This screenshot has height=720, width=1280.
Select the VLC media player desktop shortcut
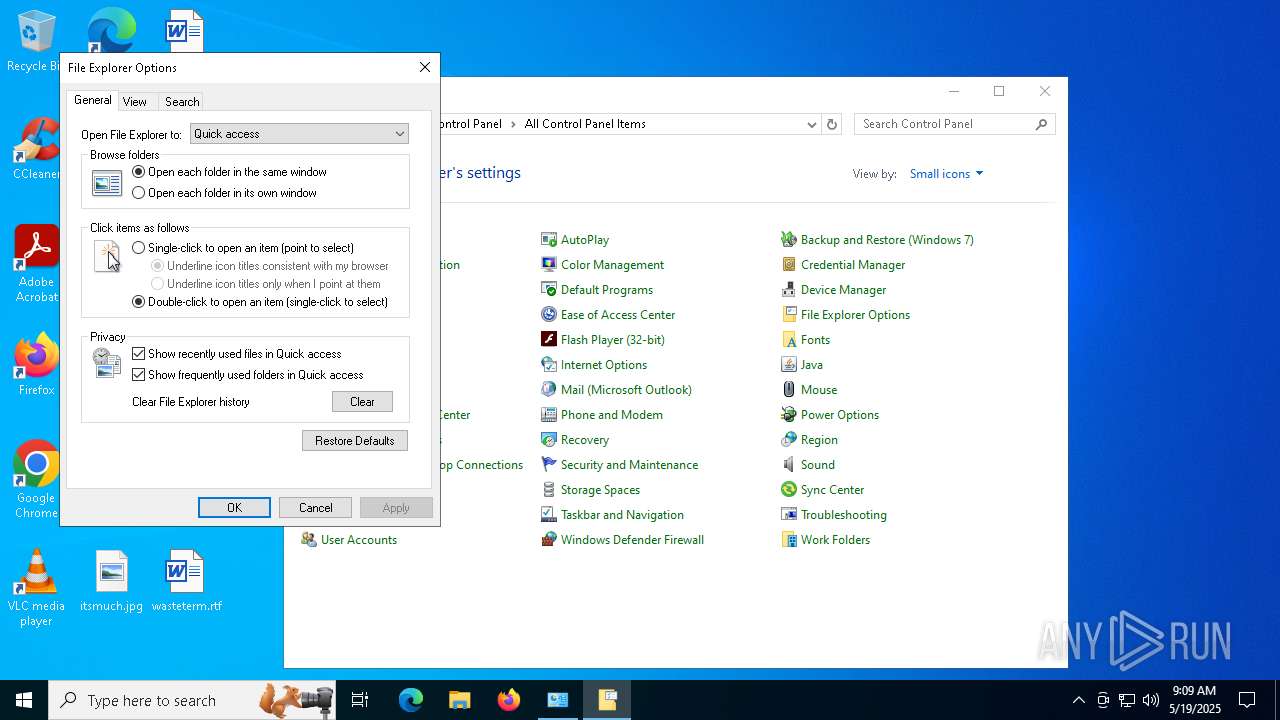pos(36,588)
